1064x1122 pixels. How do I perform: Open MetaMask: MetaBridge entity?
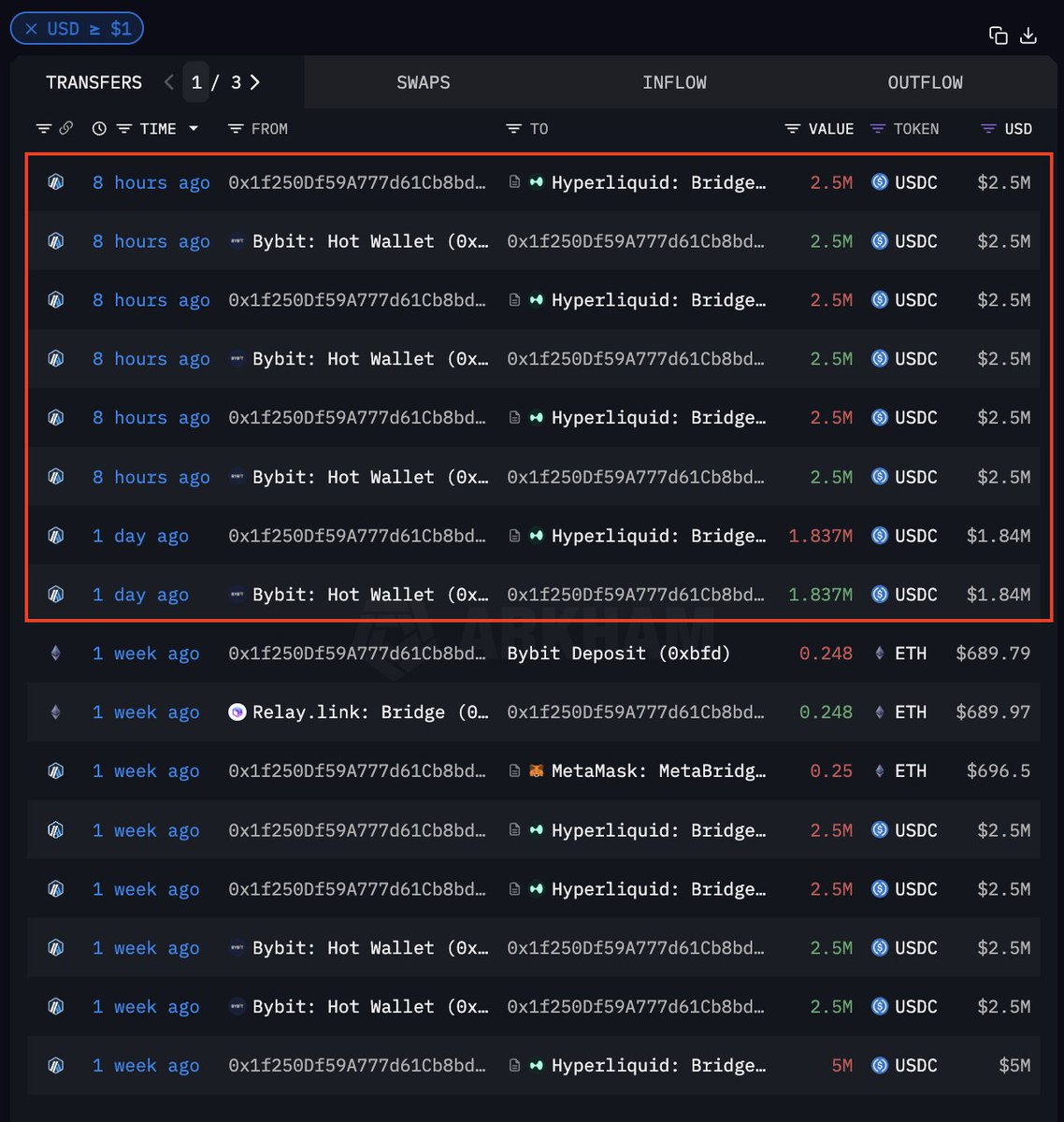(658, 771)
